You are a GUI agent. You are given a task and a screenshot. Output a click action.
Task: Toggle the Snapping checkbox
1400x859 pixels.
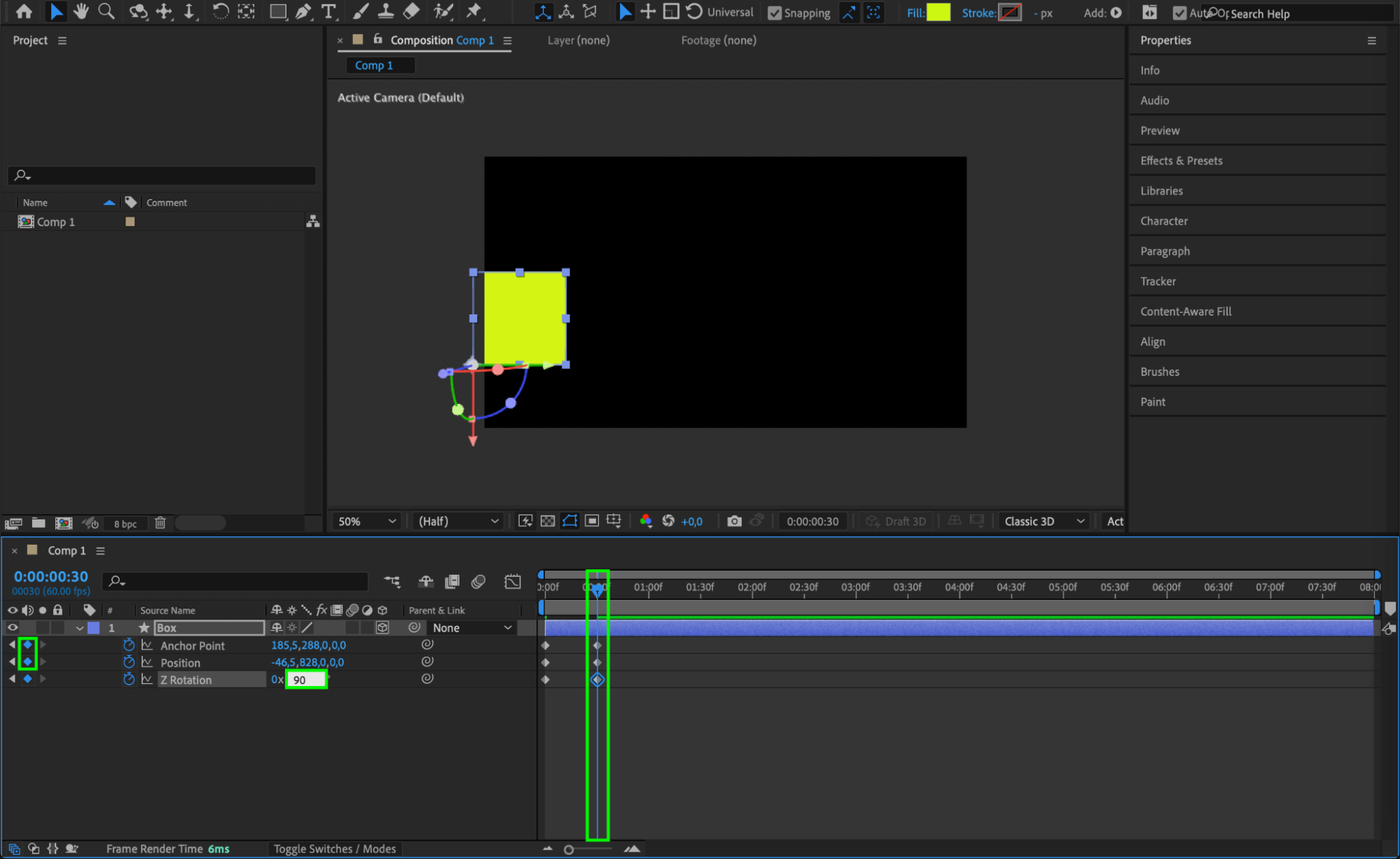[775, 13]
